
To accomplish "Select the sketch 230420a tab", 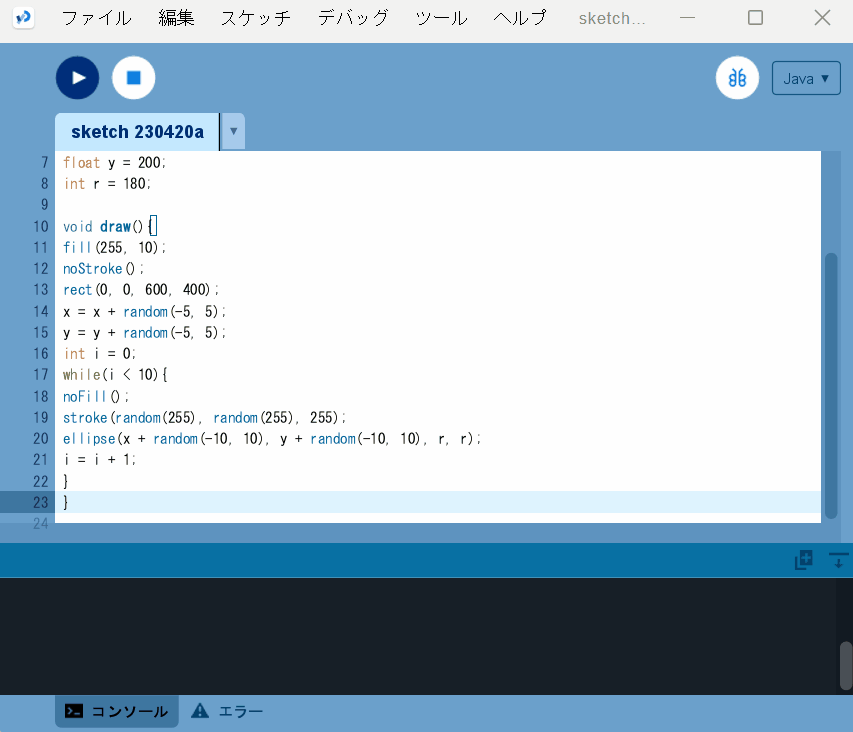I will point(137,132).
